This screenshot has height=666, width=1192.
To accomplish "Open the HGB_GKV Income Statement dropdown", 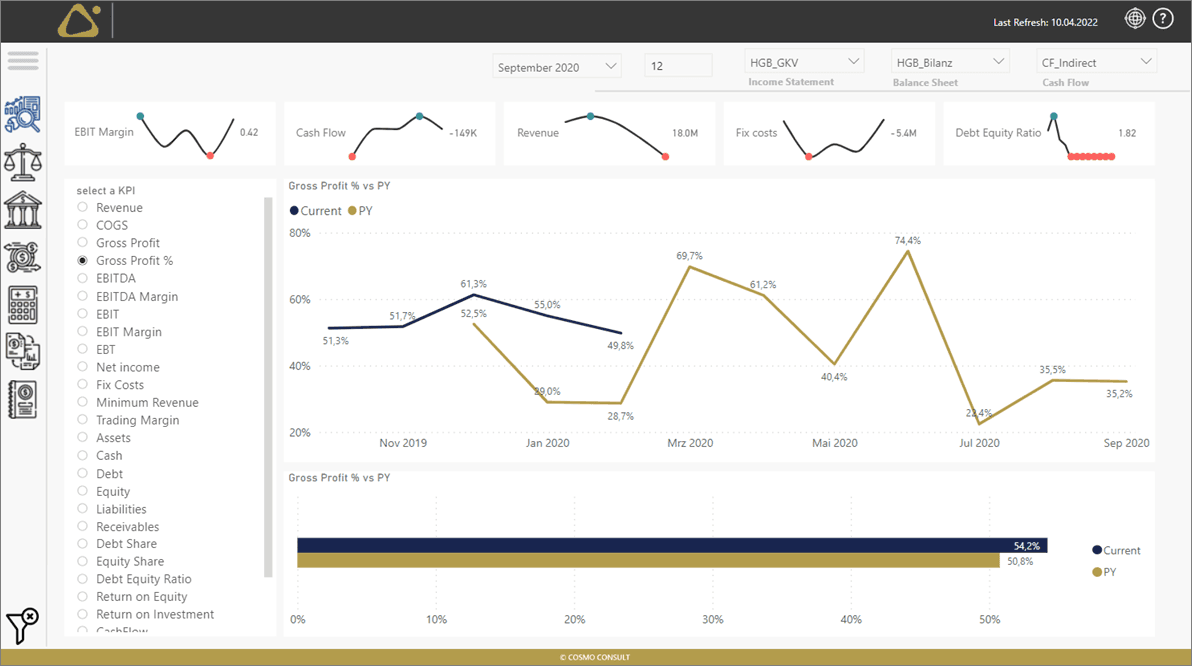I will tap(804, 62).
